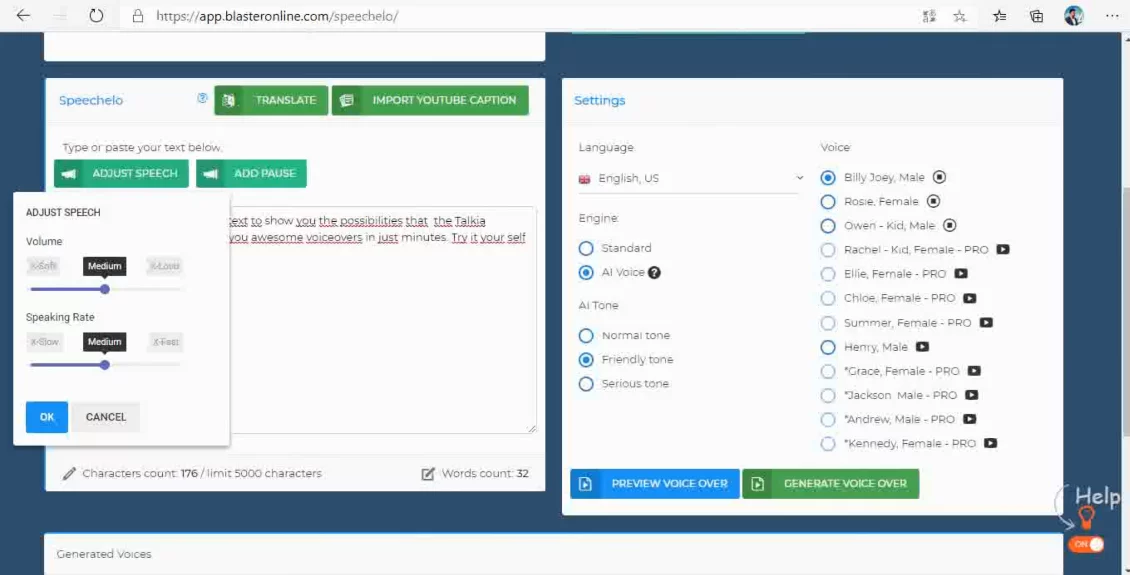Image resolution: width=1130 pixels, height=575 pixels.
Task: Open browser profile avatar
Action: point(1074,16)
